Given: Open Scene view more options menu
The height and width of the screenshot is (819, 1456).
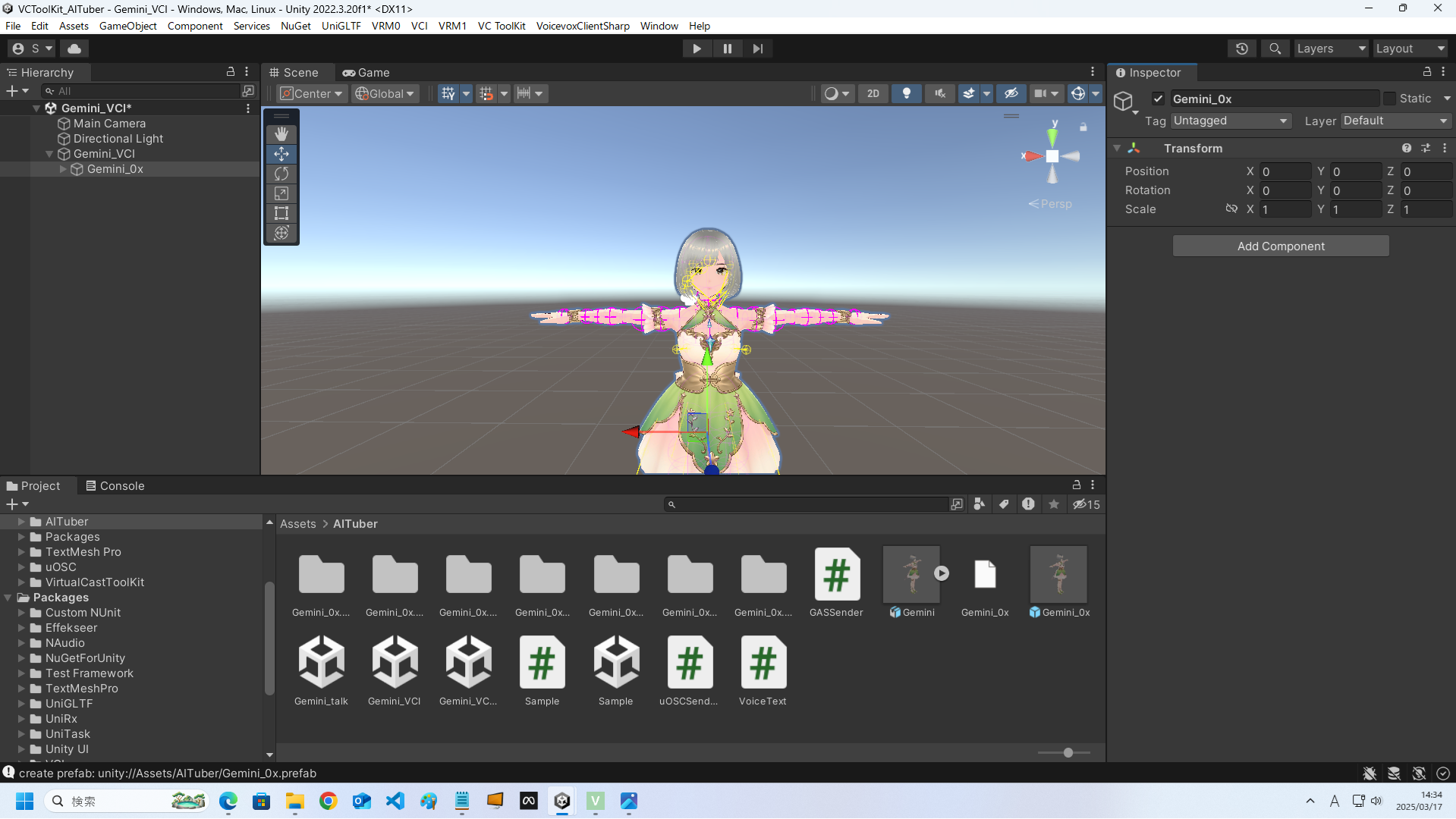Looking at the screenshot, I should point(1093,72).
